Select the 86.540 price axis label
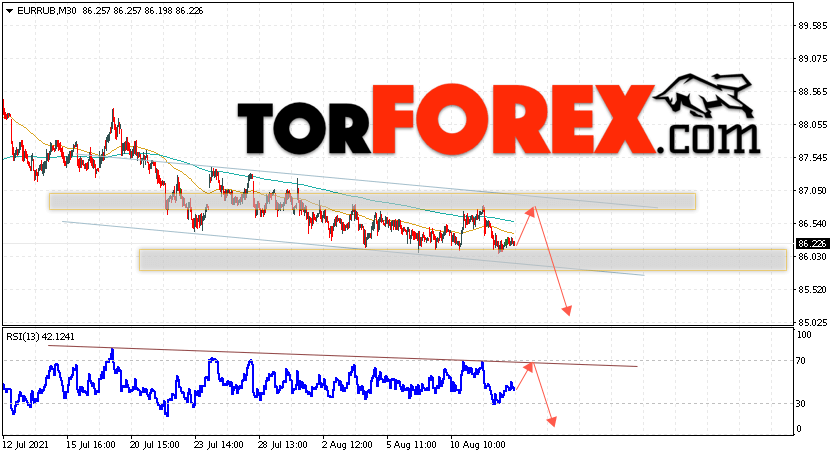The height and width of the screenshot is (456, 834). 813,223
